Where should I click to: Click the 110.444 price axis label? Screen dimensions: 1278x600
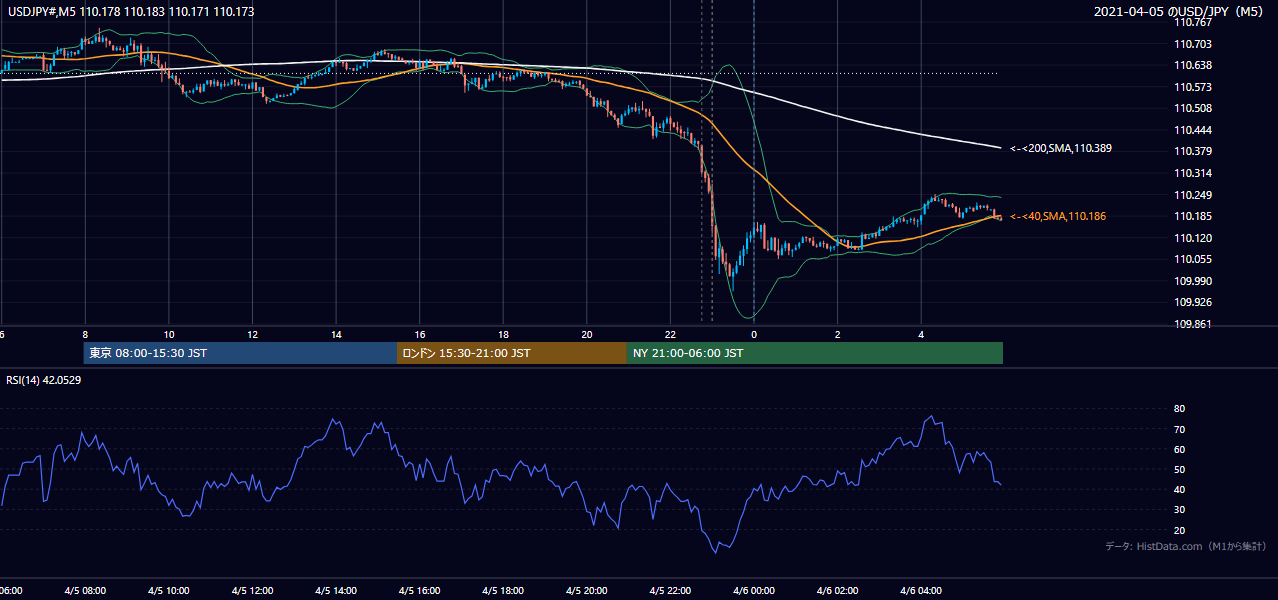[x=1194, y=130]
